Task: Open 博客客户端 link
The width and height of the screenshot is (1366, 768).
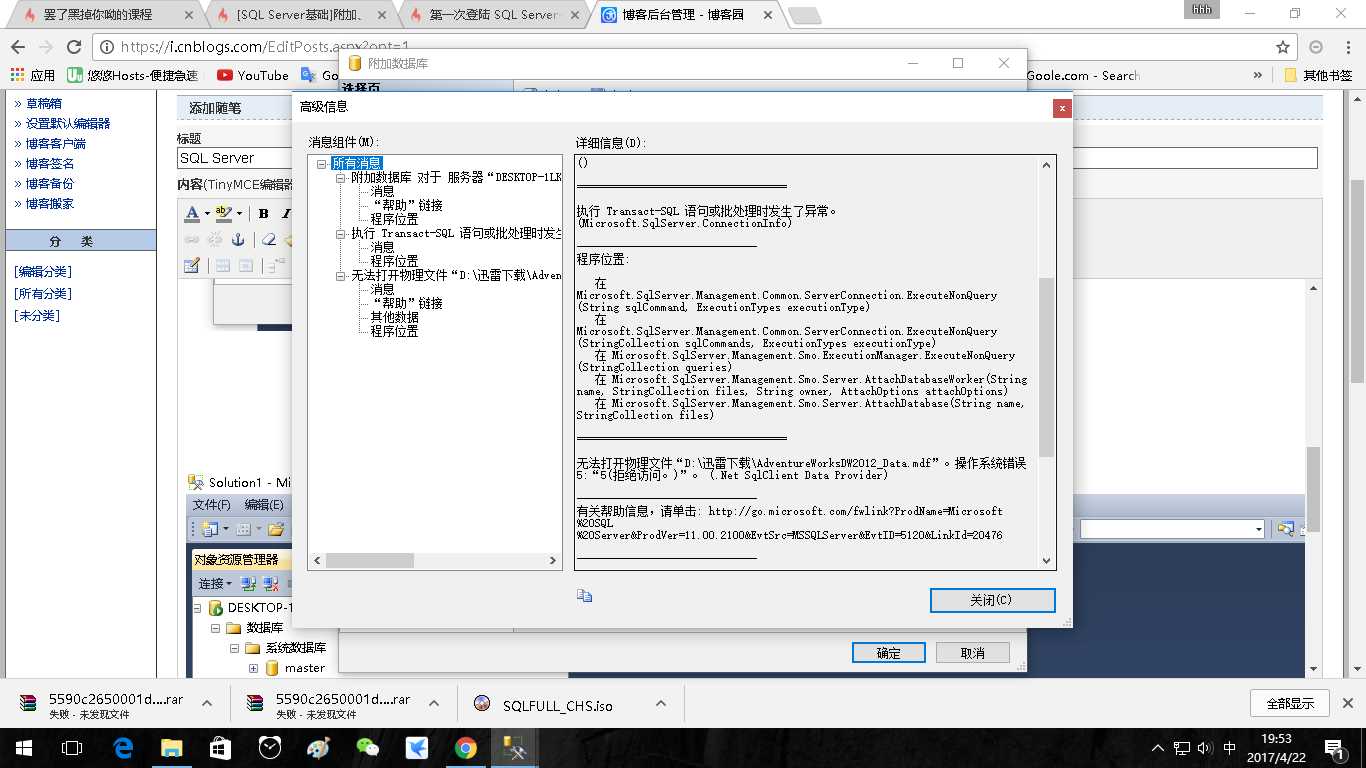Action: pyautogui.click(x=56, y=143)
